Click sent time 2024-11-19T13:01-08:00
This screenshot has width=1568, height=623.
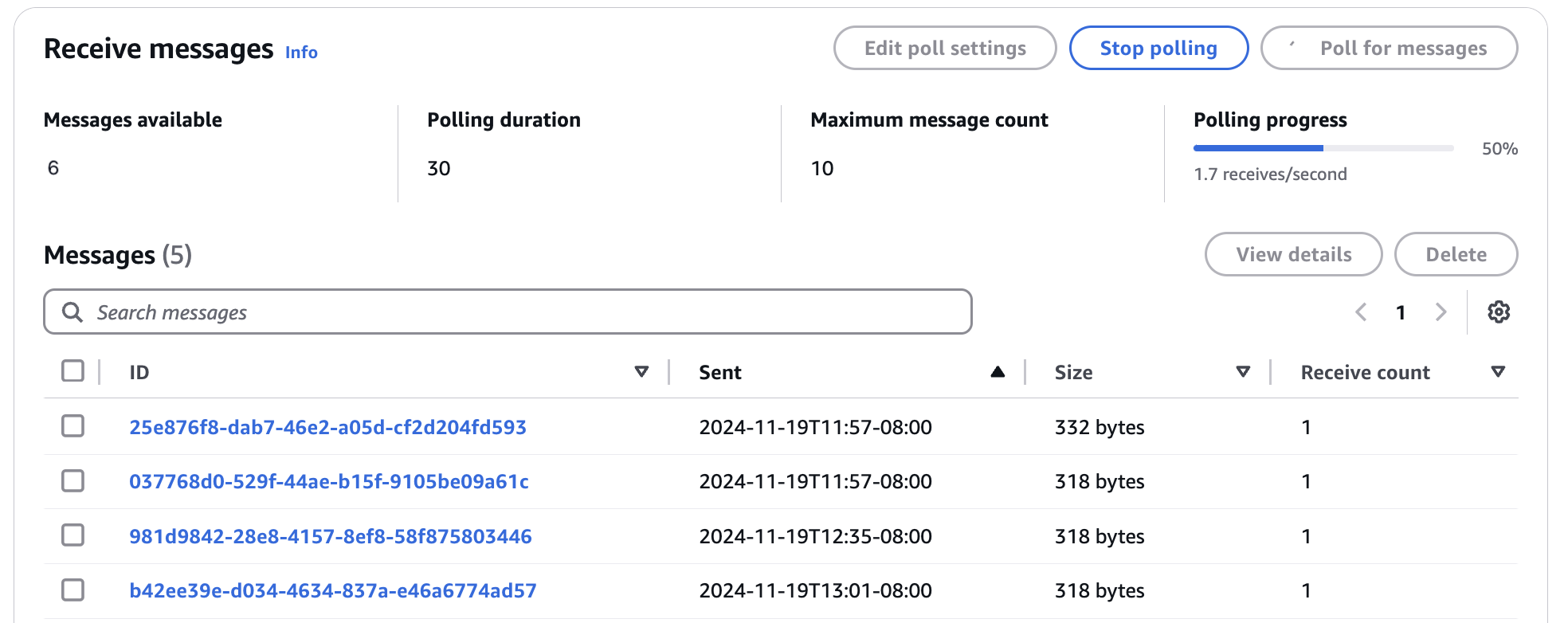[815, 590]
